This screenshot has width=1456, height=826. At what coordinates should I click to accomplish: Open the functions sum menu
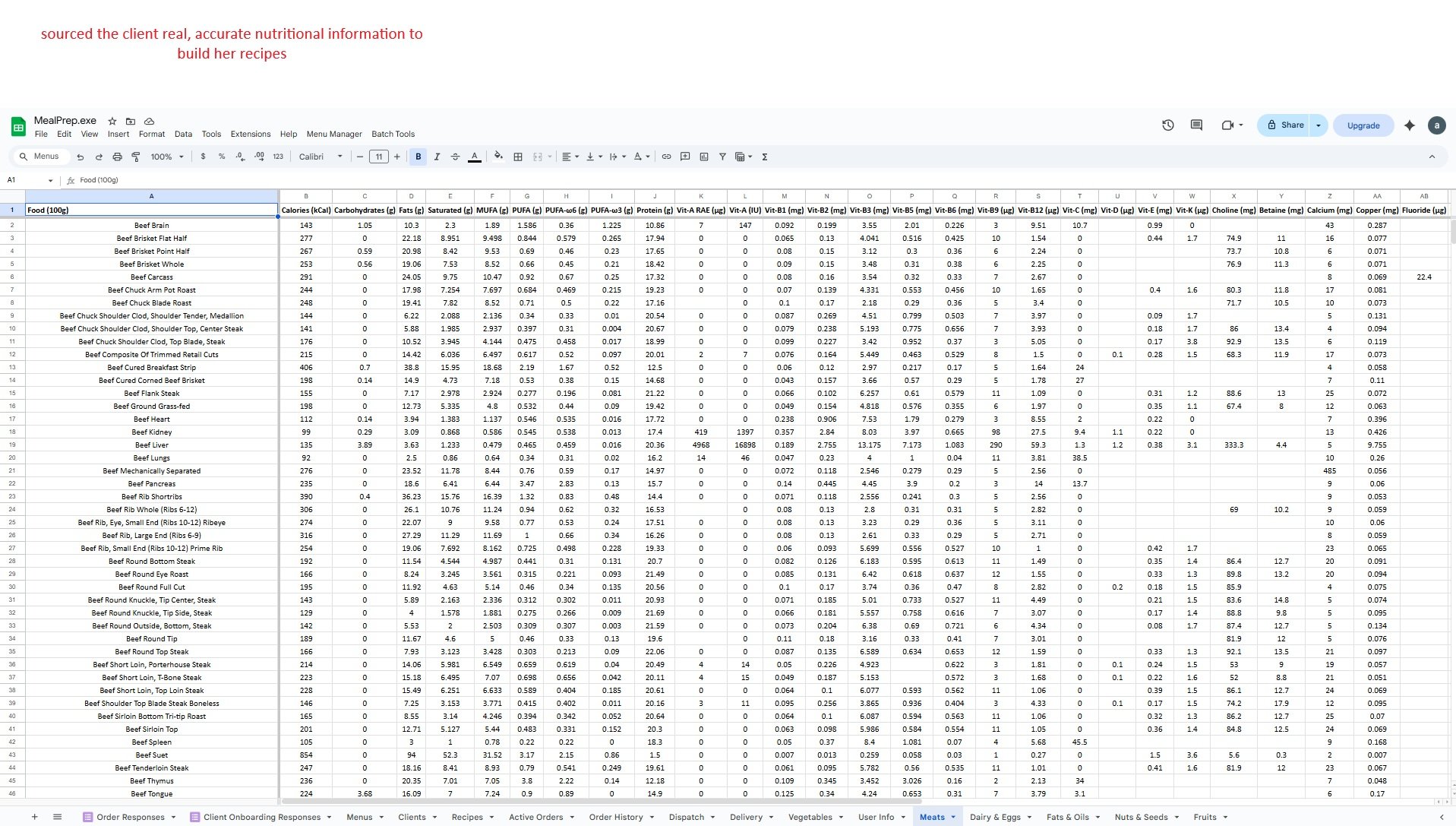pyautogui.click(x=764, y=157)
